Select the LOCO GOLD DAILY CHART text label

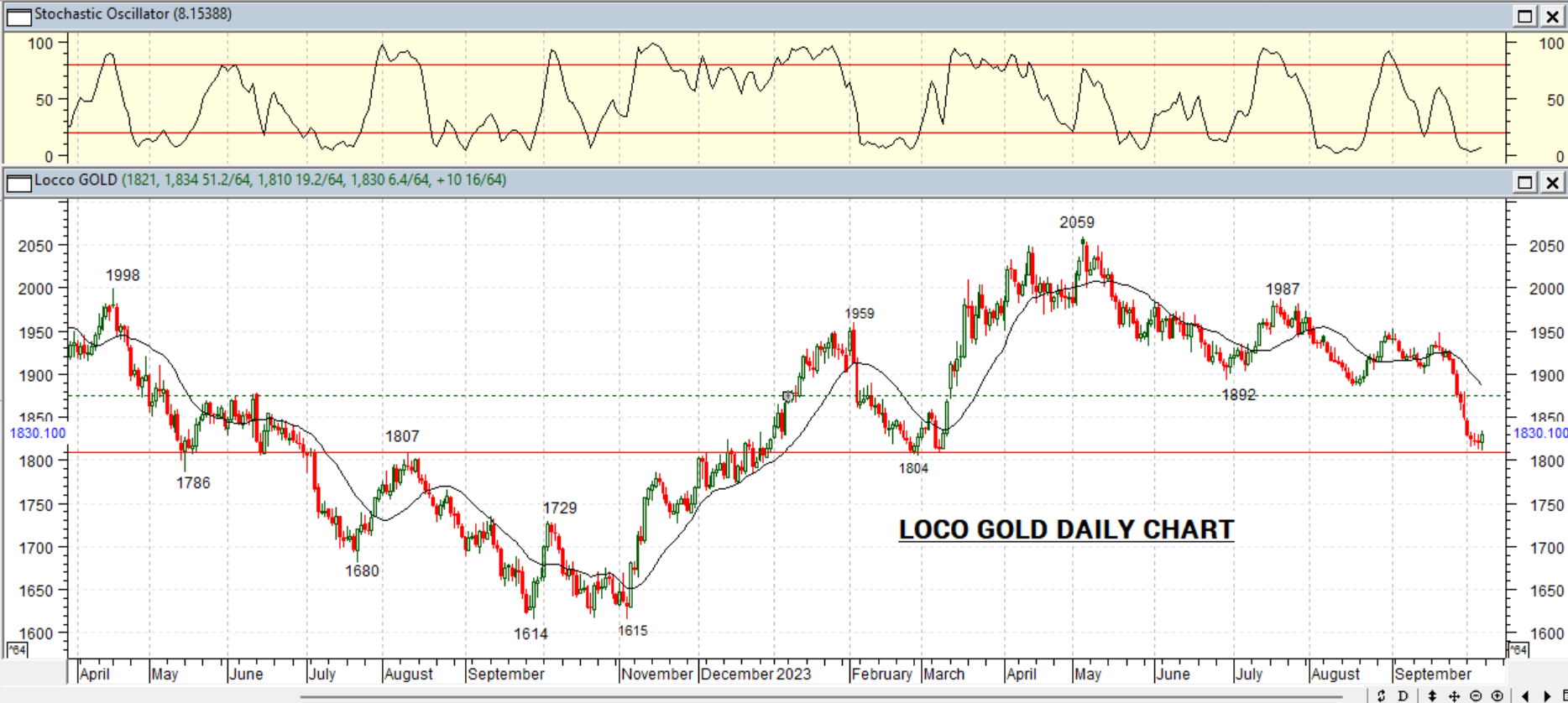click(1066, 529)
